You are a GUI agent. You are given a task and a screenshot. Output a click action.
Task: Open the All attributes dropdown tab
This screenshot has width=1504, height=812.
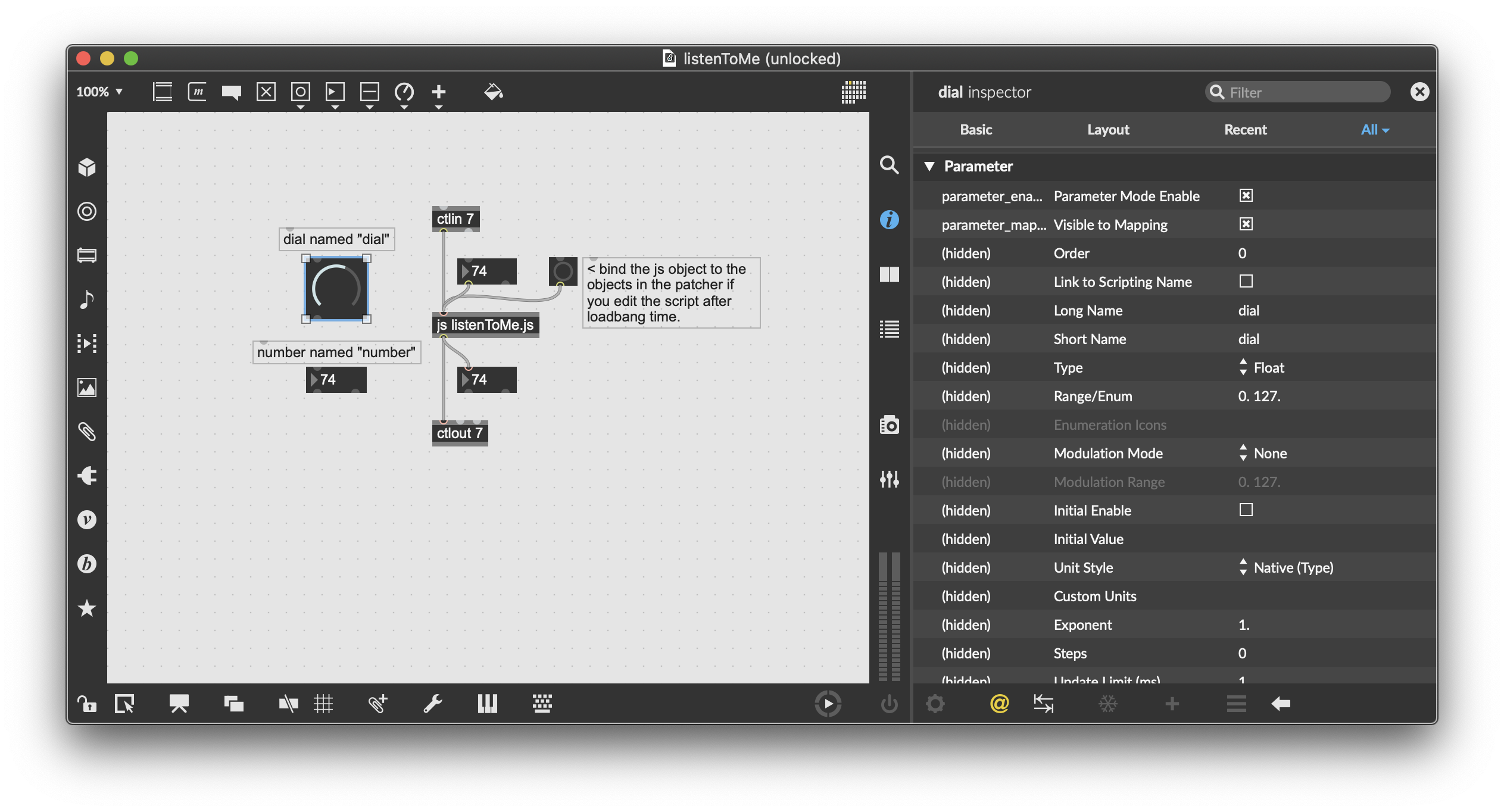click(1375, 129)
